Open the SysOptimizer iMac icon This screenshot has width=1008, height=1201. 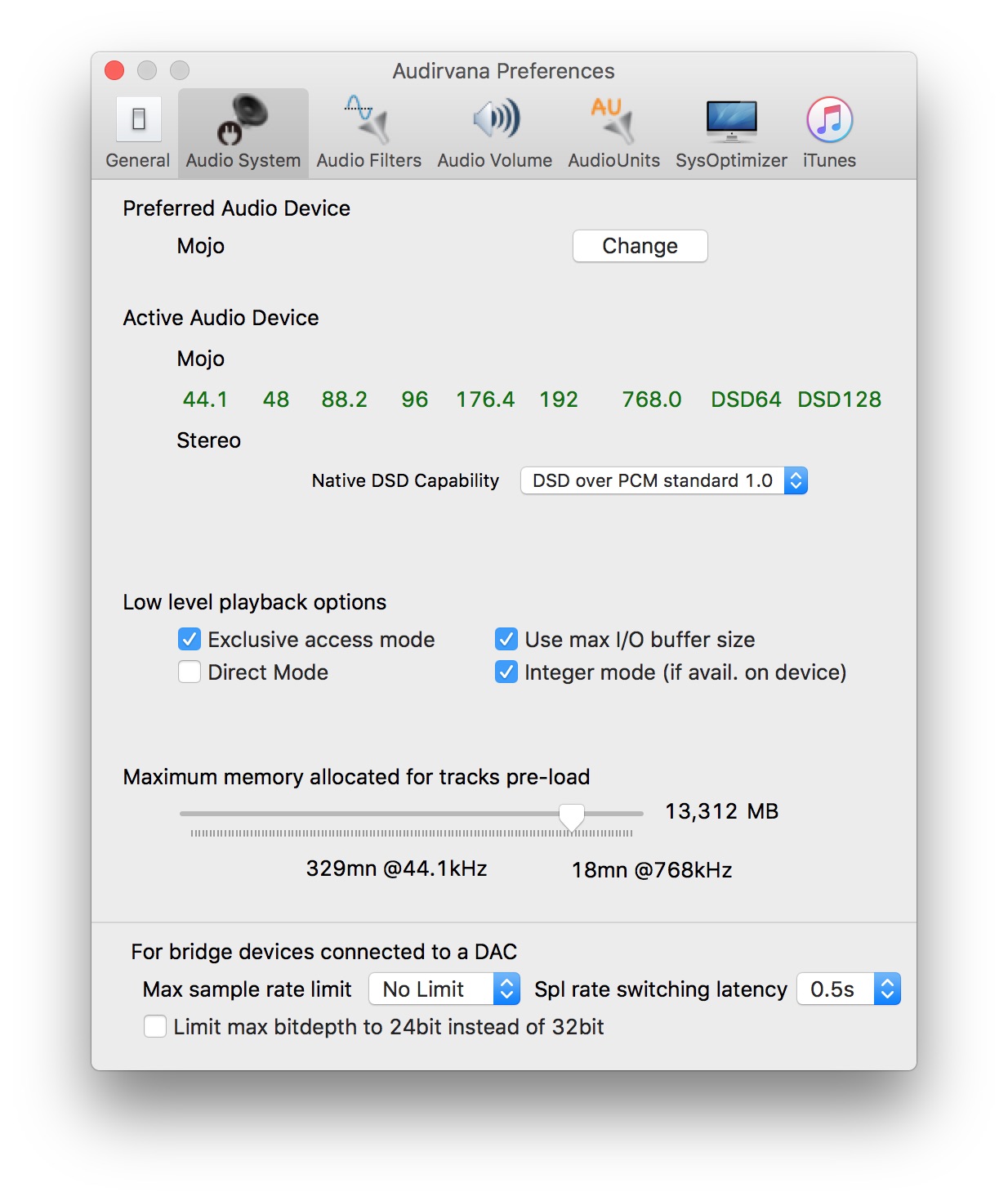pyautogui.click(x=731, y=121)
